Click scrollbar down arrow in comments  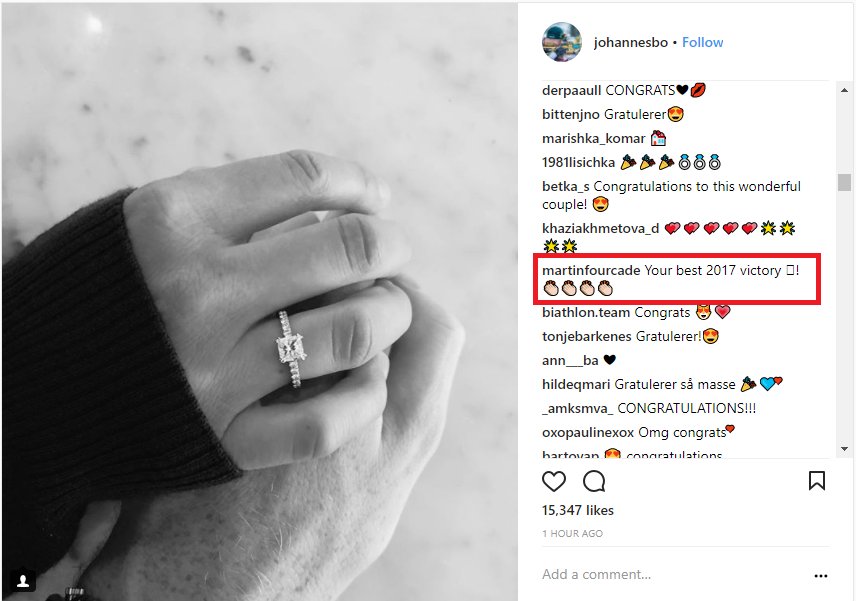point(845,449)
